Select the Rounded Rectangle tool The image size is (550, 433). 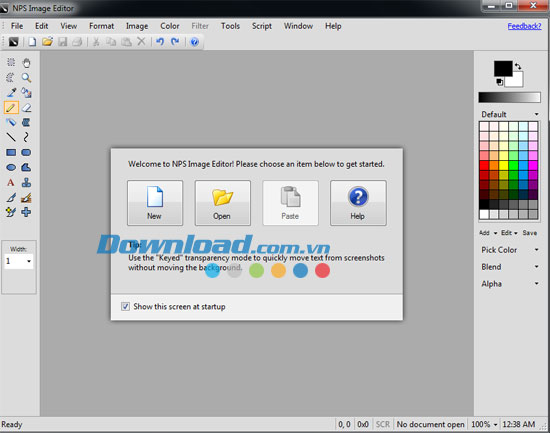(26, 152)
